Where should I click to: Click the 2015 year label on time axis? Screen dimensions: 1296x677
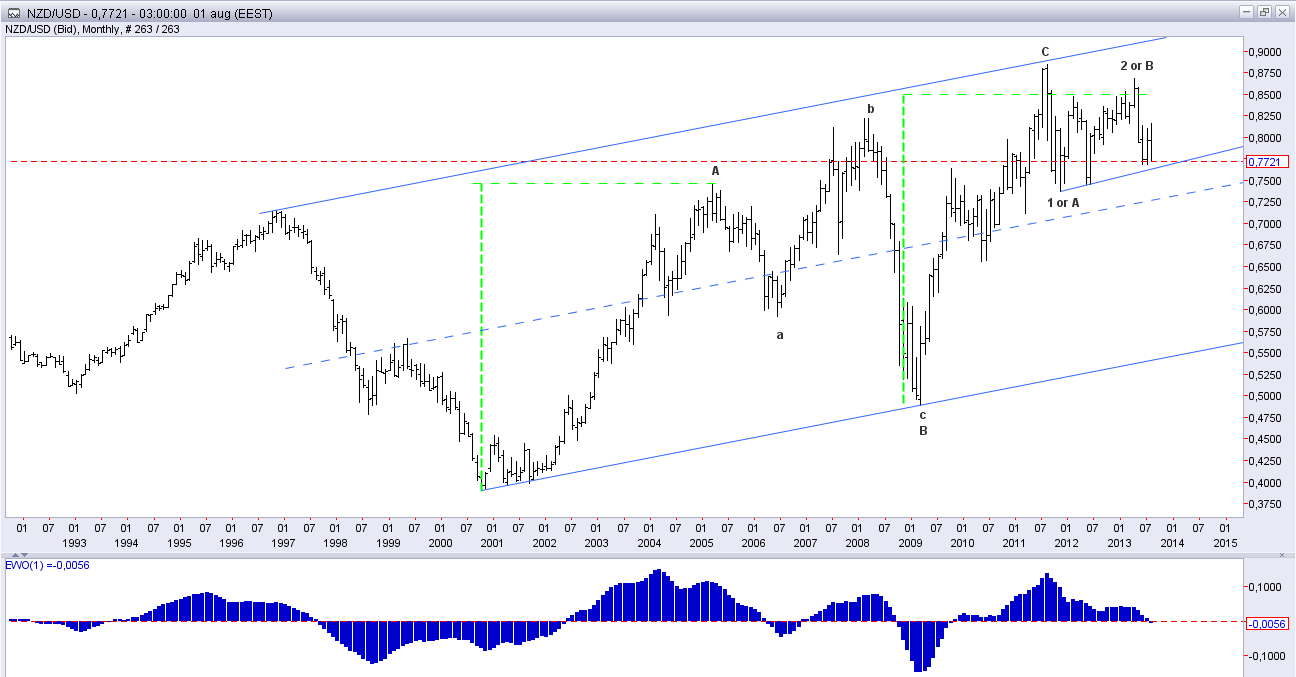tap(1225, 543)
